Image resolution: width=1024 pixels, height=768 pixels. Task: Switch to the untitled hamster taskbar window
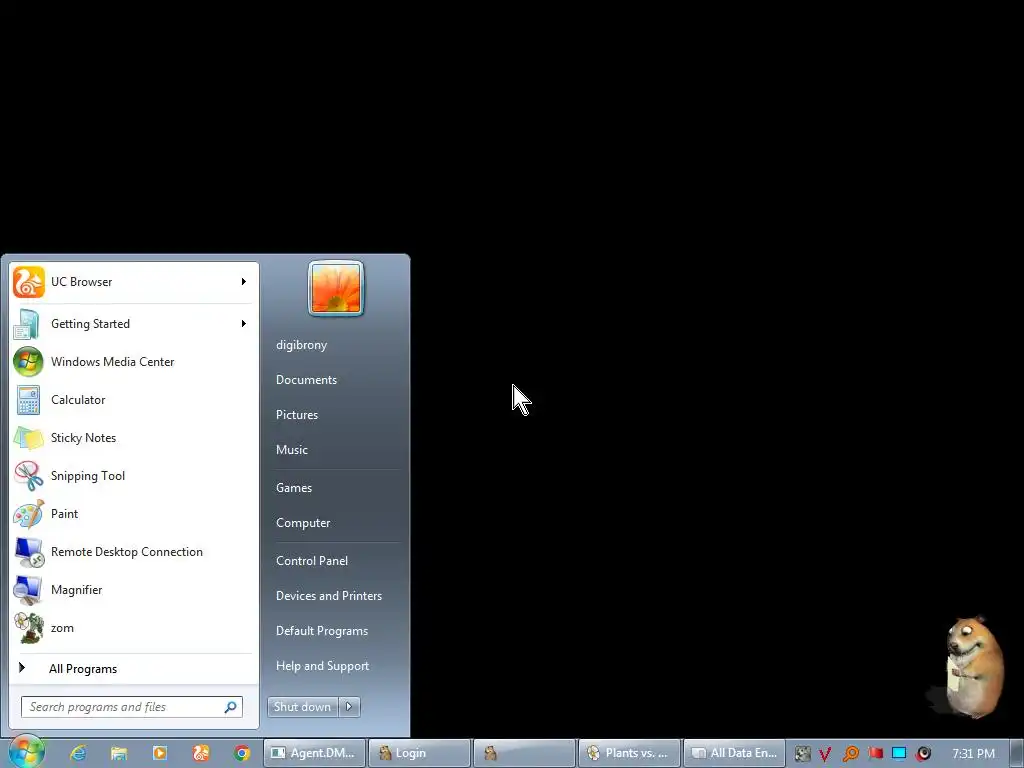coord(524,753)
